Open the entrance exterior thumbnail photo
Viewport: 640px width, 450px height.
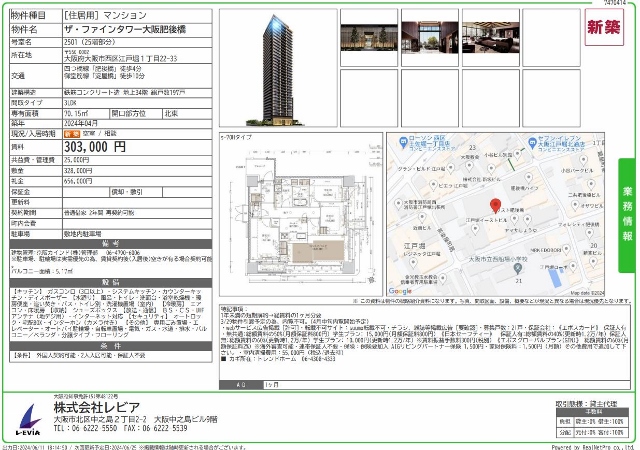coord(369,38)
